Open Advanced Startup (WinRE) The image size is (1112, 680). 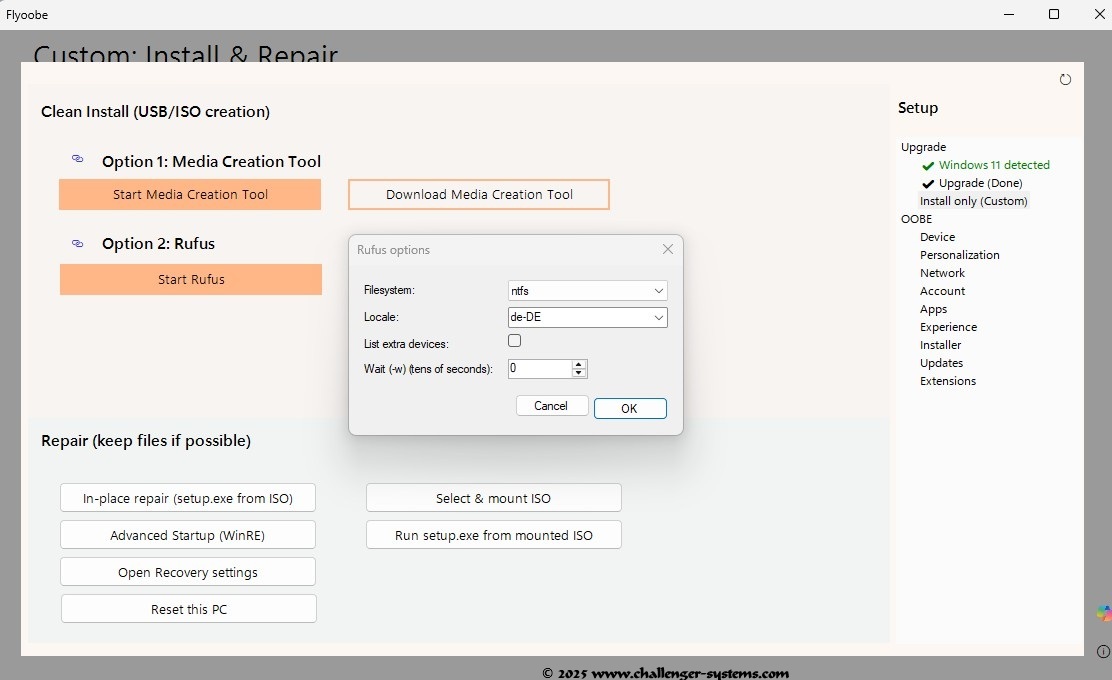point(188,535)
